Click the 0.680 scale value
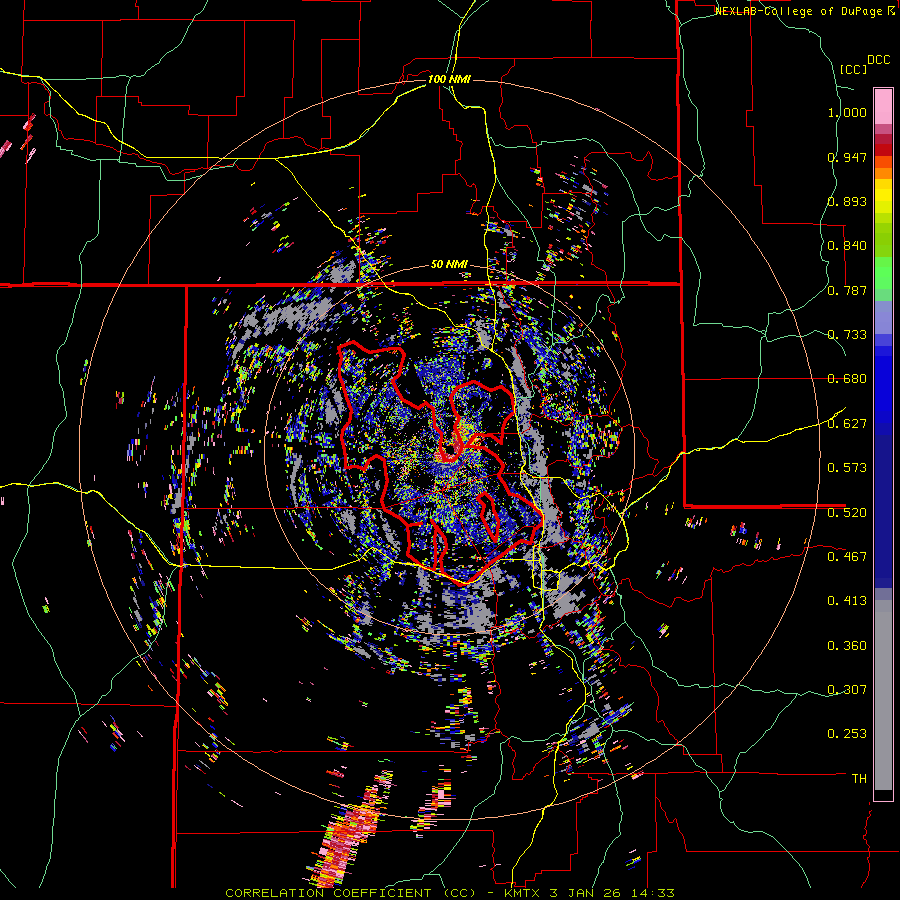Screen dimensions: 900x900 pyautogui.click(x=847, y=379)
